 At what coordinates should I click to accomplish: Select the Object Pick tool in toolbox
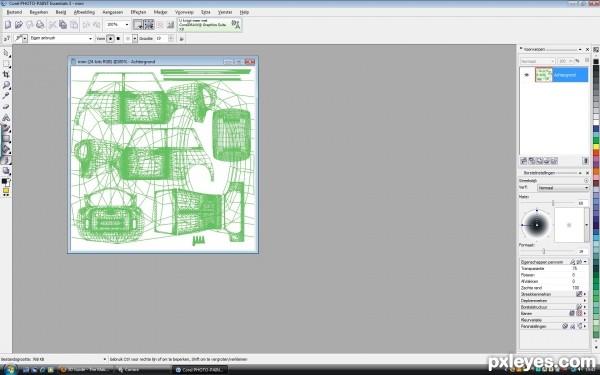click(6, 53)
